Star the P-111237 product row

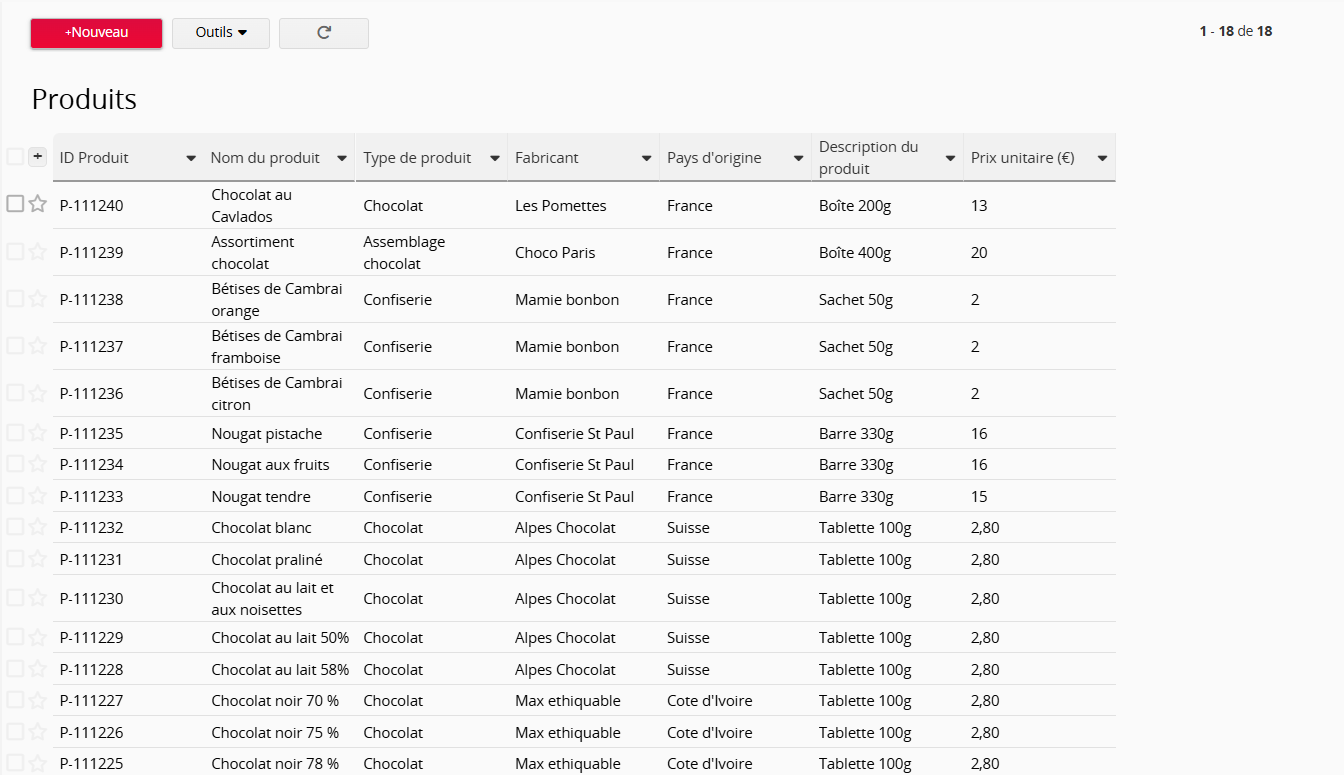point(38,346)
